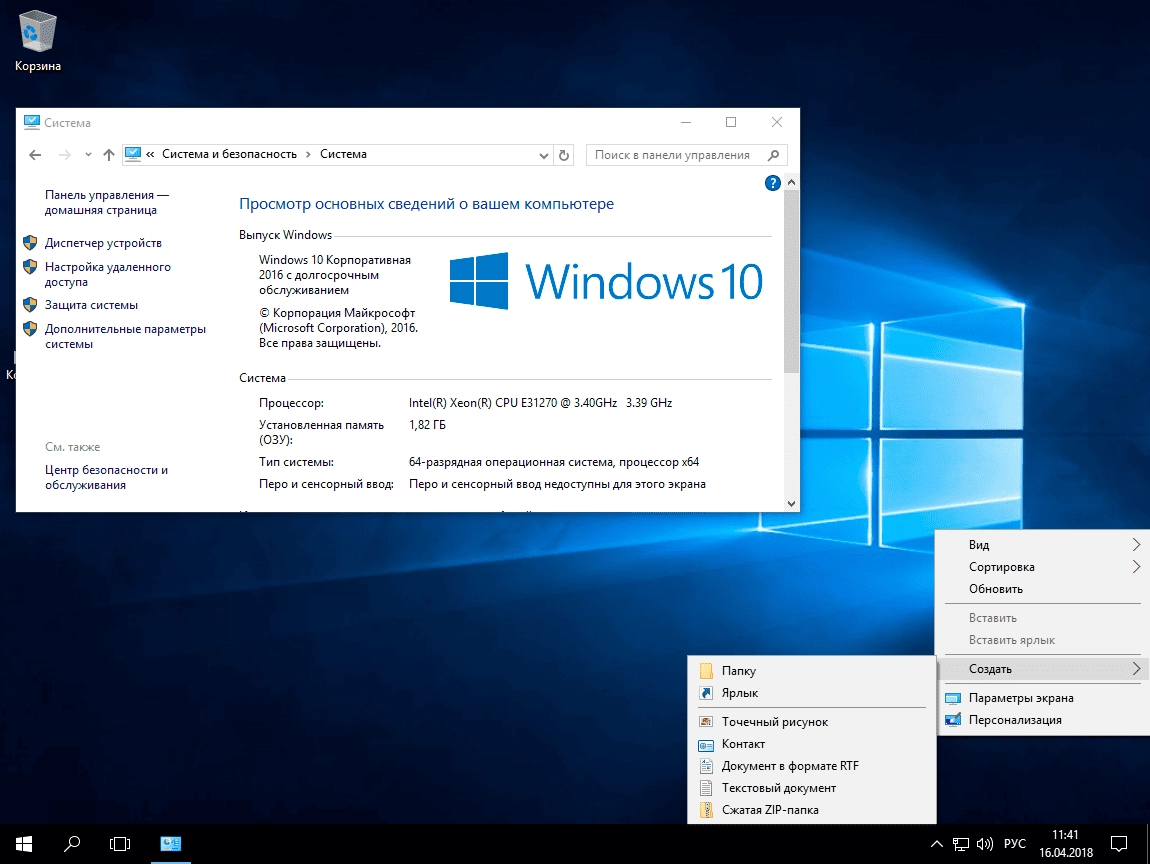Open the clock showing 11:41
This screenshot has height=864, width=1150.
tap(1066, 844)
